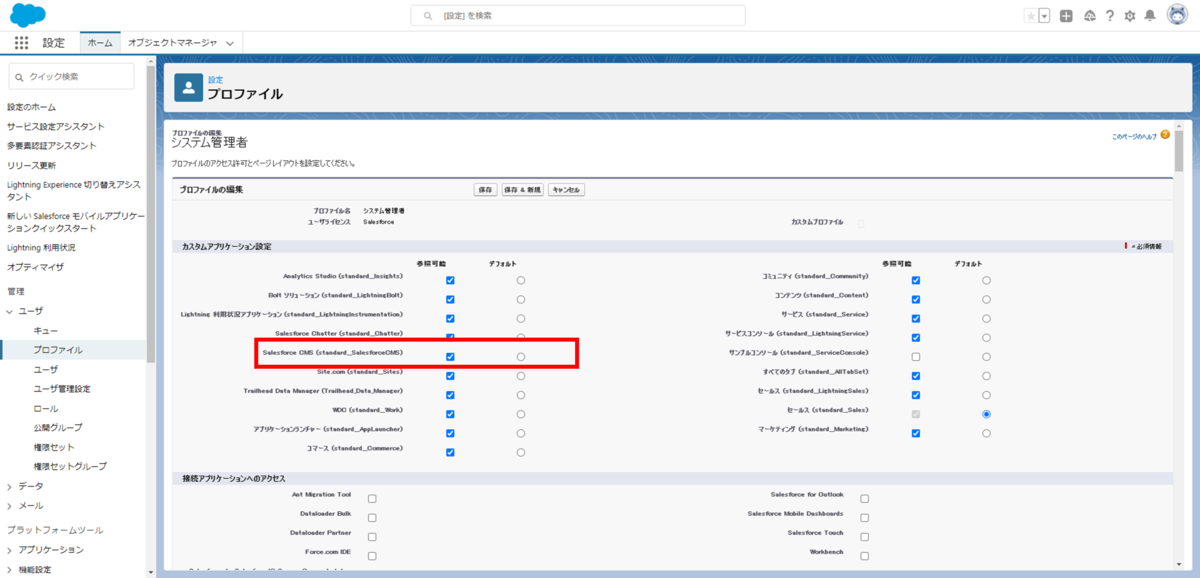This screenshot has height=578, width=1200.
Task: Switch to the オブジェクトマネージャ tab
Action: 172,43
